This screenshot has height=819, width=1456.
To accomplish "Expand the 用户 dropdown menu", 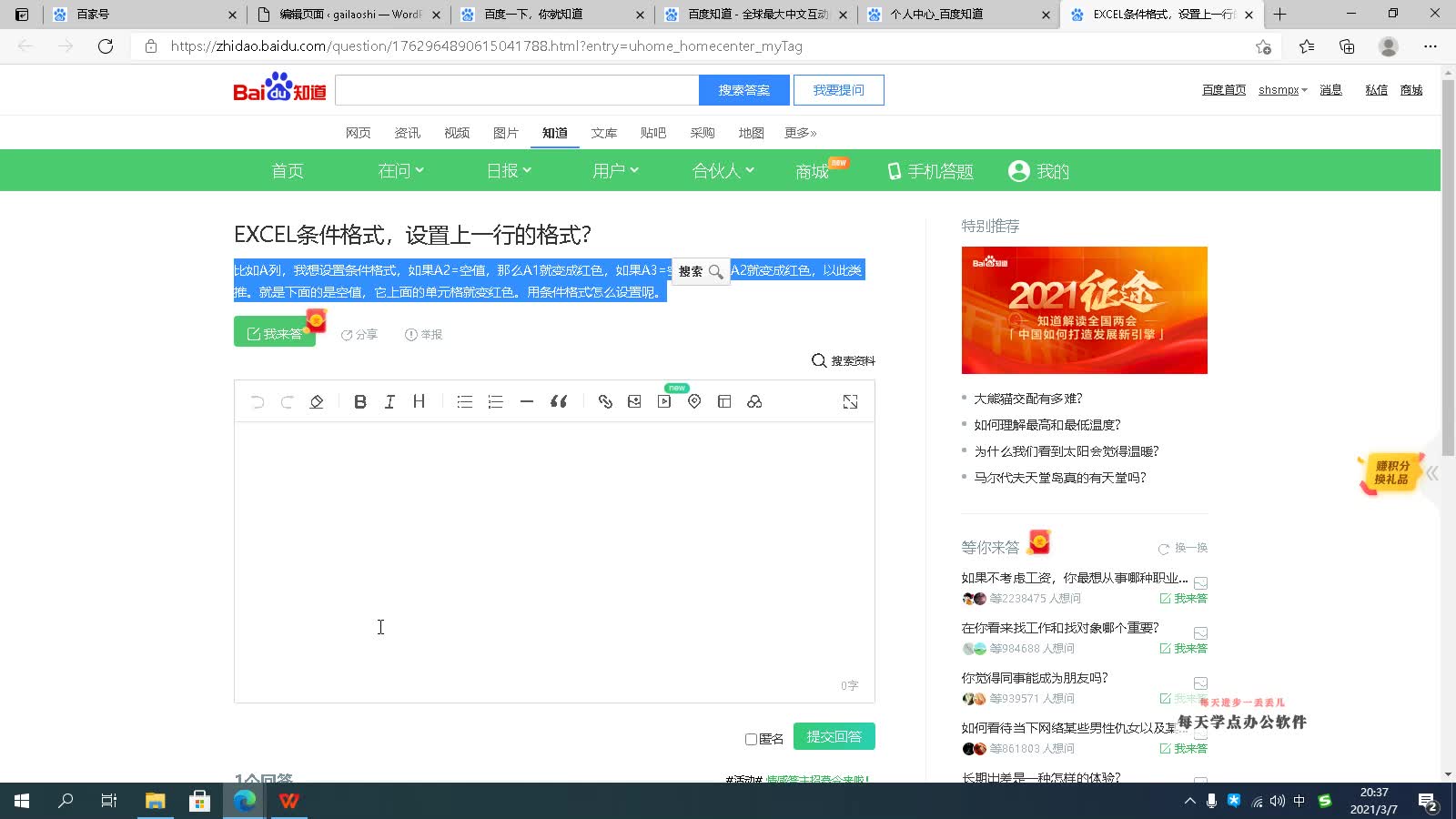I will pos(615,170).
